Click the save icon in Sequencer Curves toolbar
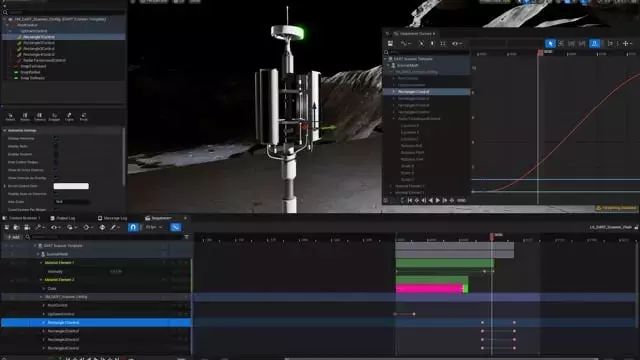 tap(390, 43)
